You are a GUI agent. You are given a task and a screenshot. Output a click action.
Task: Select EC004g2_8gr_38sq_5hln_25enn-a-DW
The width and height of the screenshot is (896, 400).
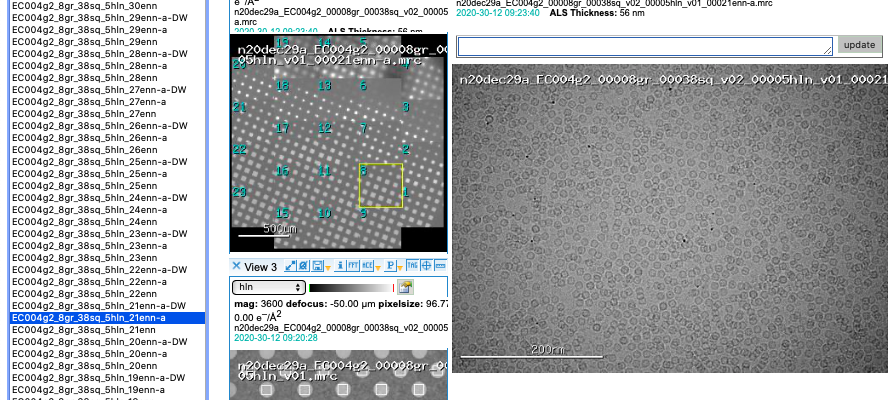[107, 162]
